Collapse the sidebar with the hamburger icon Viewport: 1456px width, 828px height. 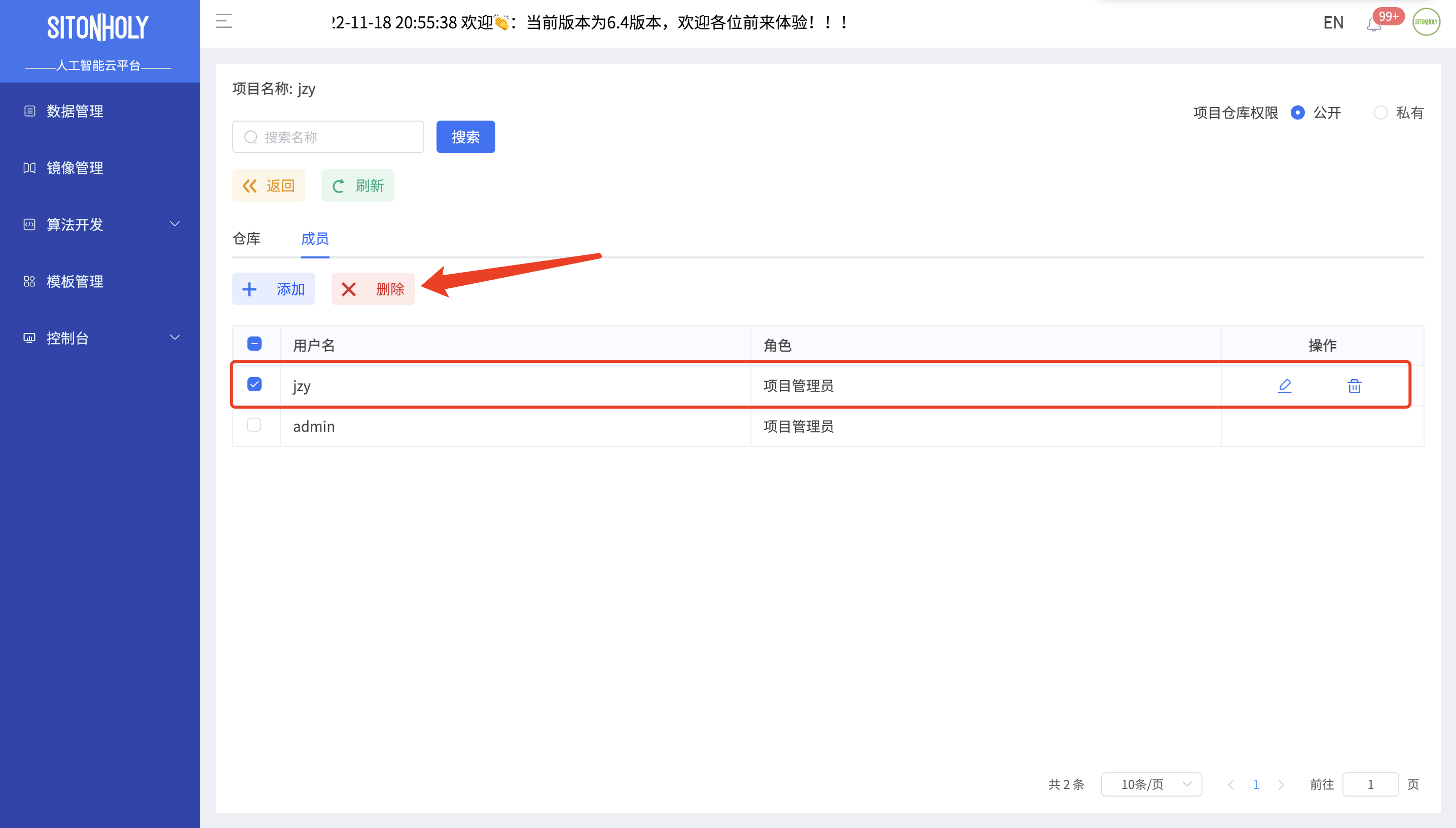tap(224, 22)
